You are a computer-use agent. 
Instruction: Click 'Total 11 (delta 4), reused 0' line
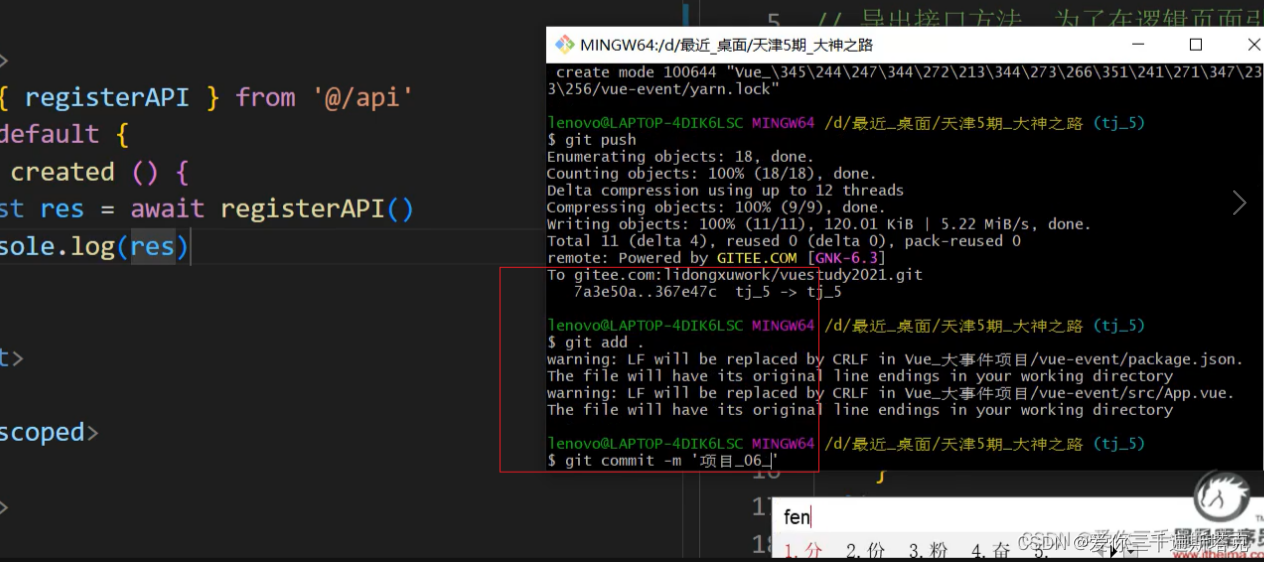[x=784, y=241]
